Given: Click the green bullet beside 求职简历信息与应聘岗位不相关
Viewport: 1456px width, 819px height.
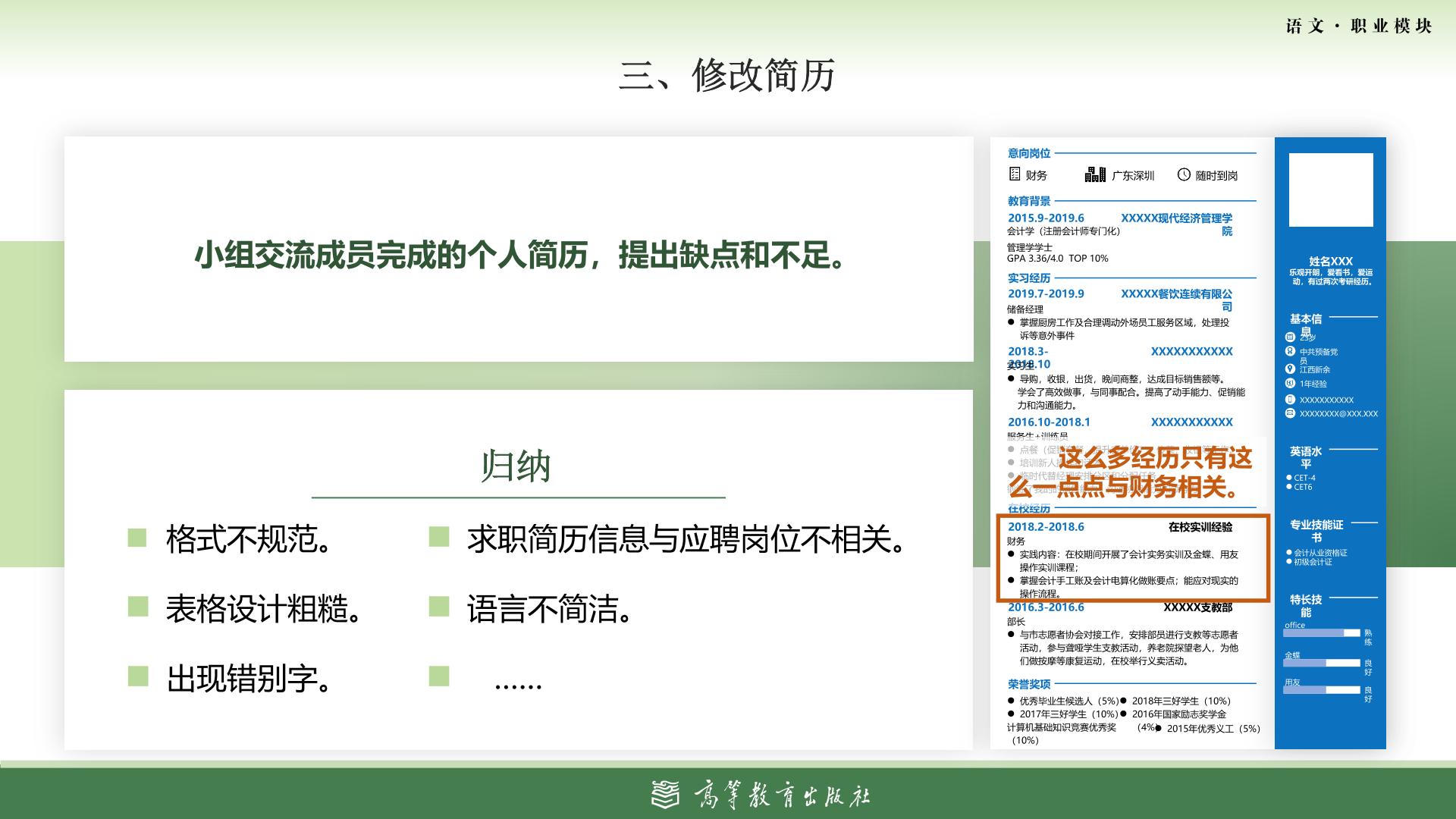Looking at the screenshot, I should [x=438, y=537].
